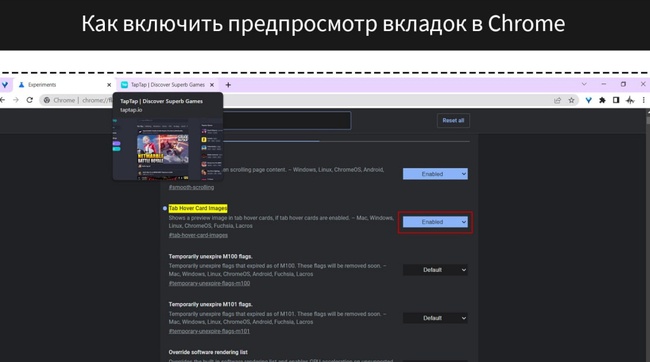Expand the M100 flags Default dropdown
This screenshot has height=362, width=650.
[x=435, y=270]
